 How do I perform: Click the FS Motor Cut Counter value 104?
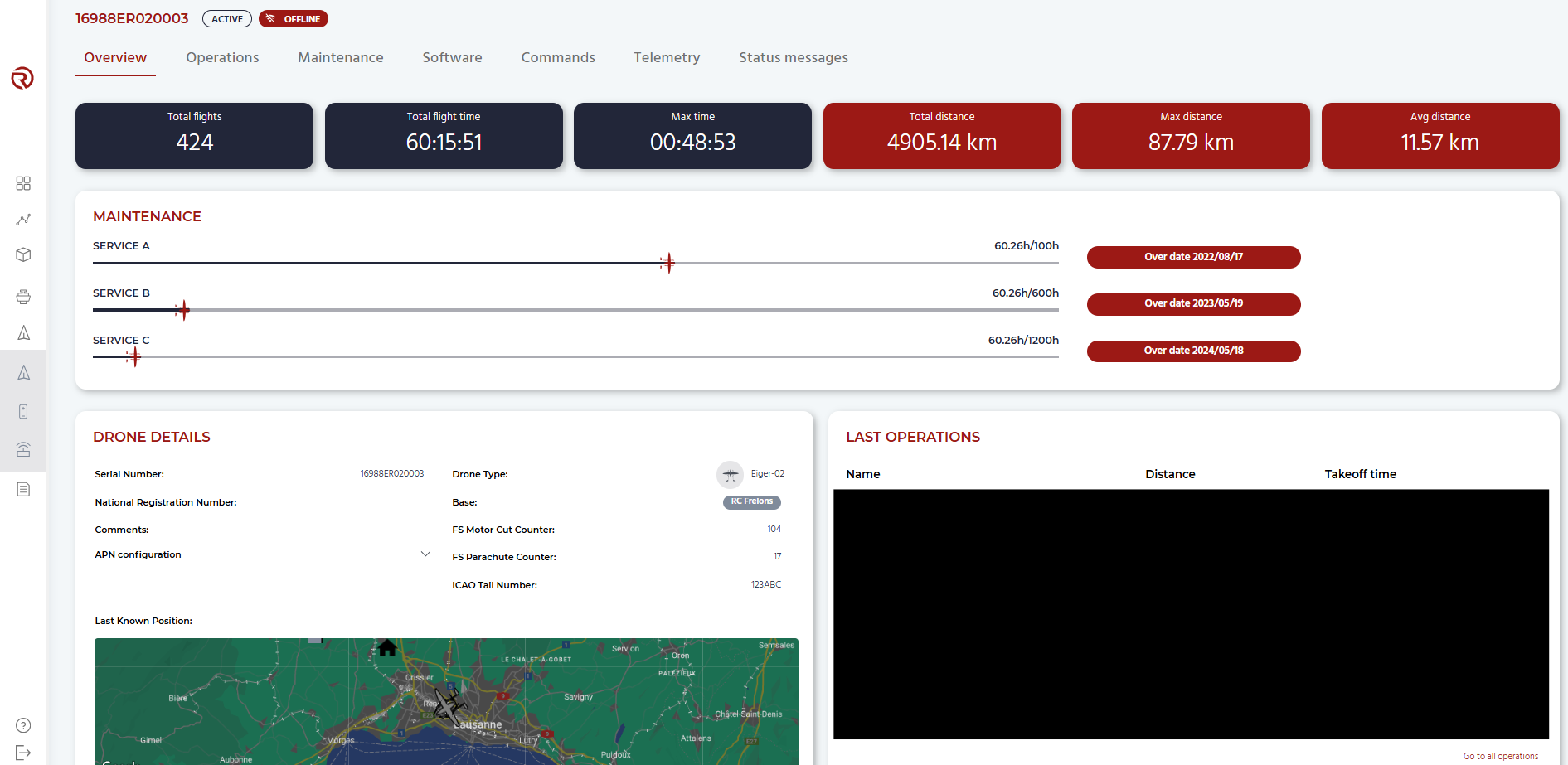774,529
